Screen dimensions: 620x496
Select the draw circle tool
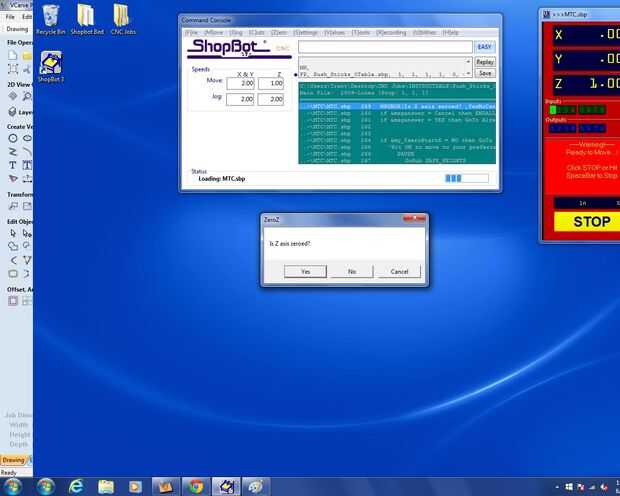(13, 138)
